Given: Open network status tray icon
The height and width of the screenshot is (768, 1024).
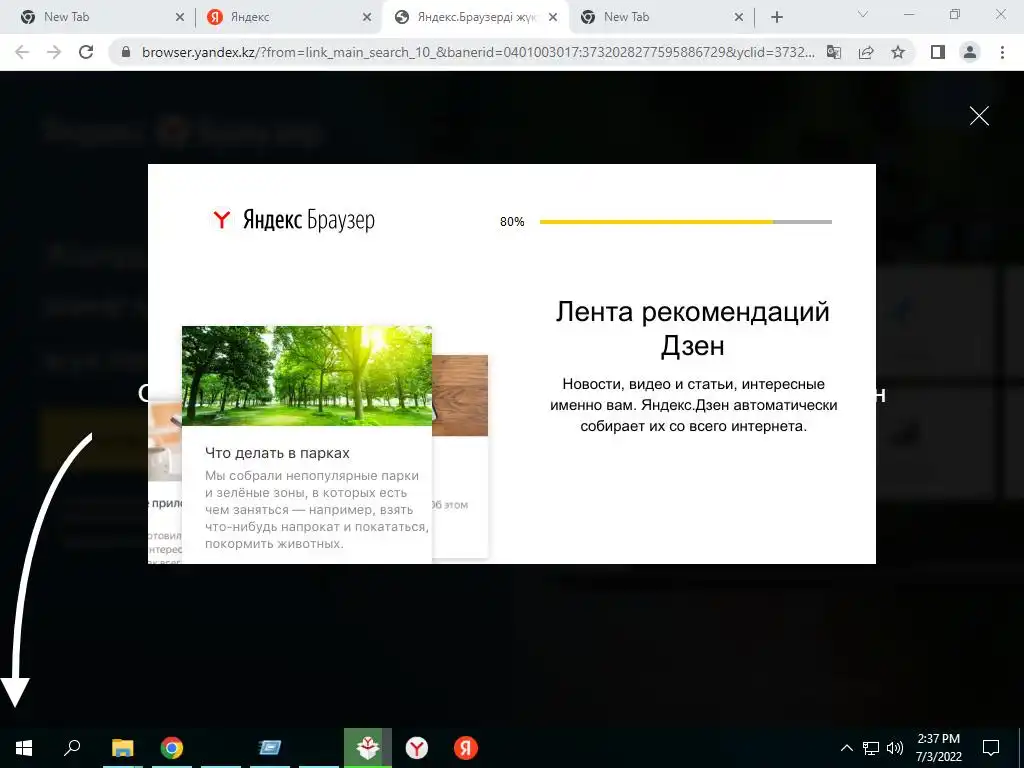Looking at the screenshot, I should [871, 748].
